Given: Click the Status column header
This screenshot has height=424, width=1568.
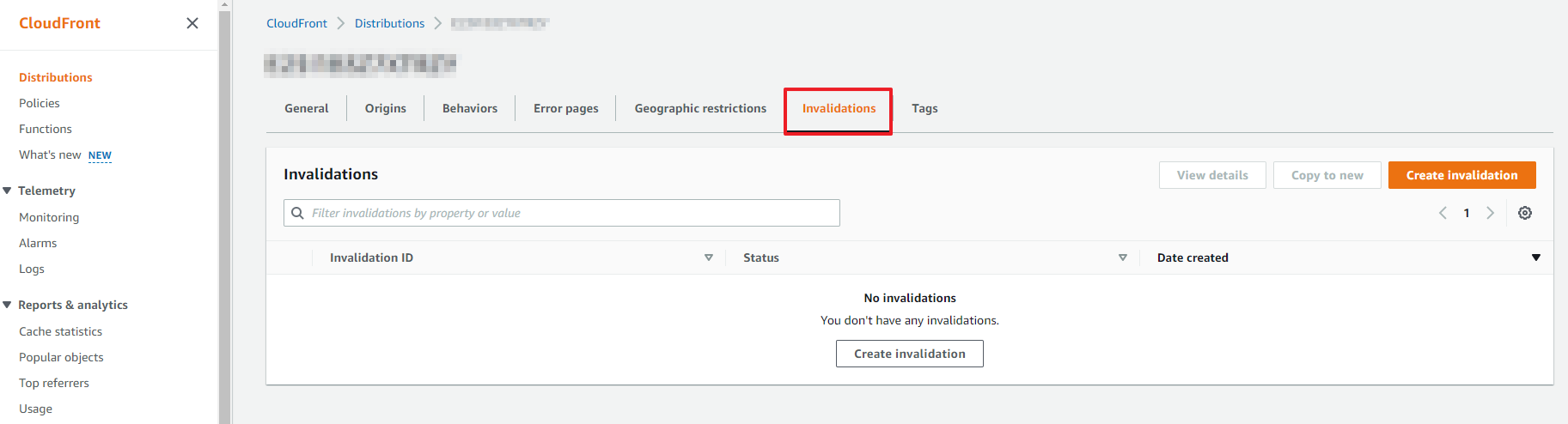Looking at the screenshot, I should click(761, 257).
